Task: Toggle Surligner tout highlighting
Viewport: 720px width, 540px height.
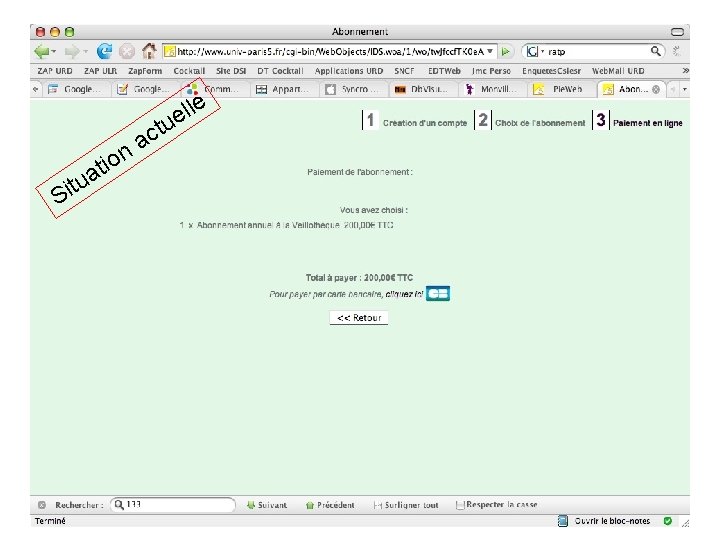Action: tap(406, 505)
